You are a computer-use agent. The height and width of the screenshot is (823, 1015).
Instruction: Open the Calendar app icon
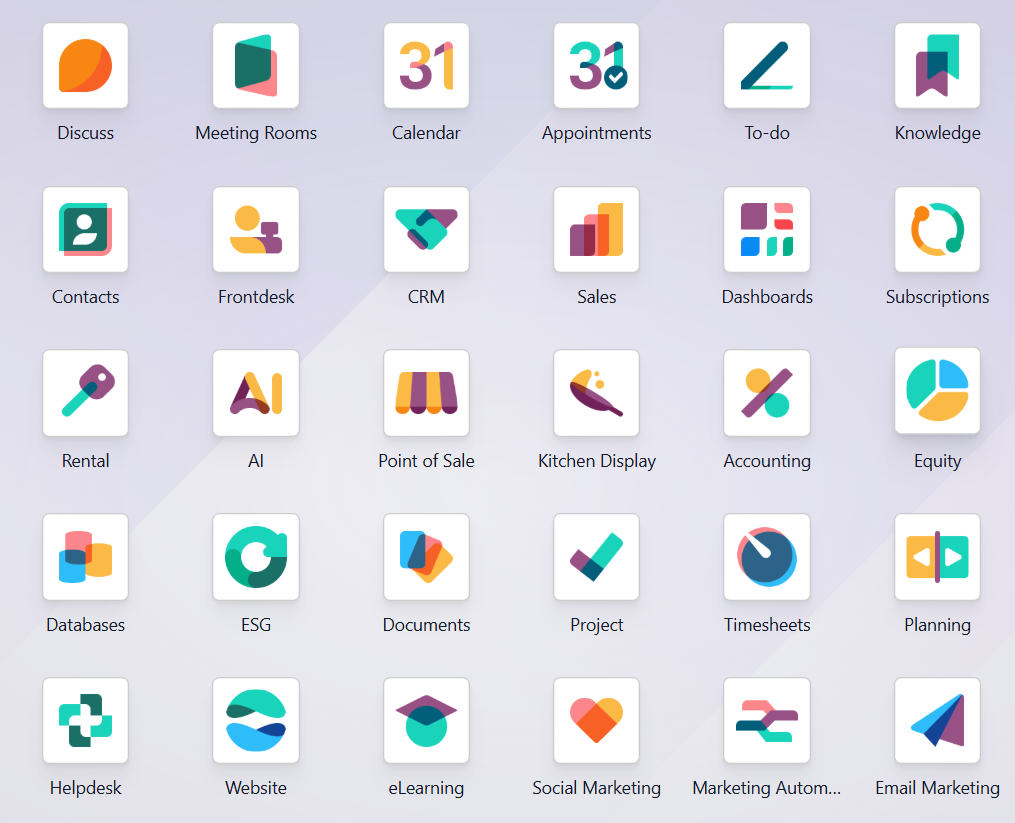click(x=426, y=65)
